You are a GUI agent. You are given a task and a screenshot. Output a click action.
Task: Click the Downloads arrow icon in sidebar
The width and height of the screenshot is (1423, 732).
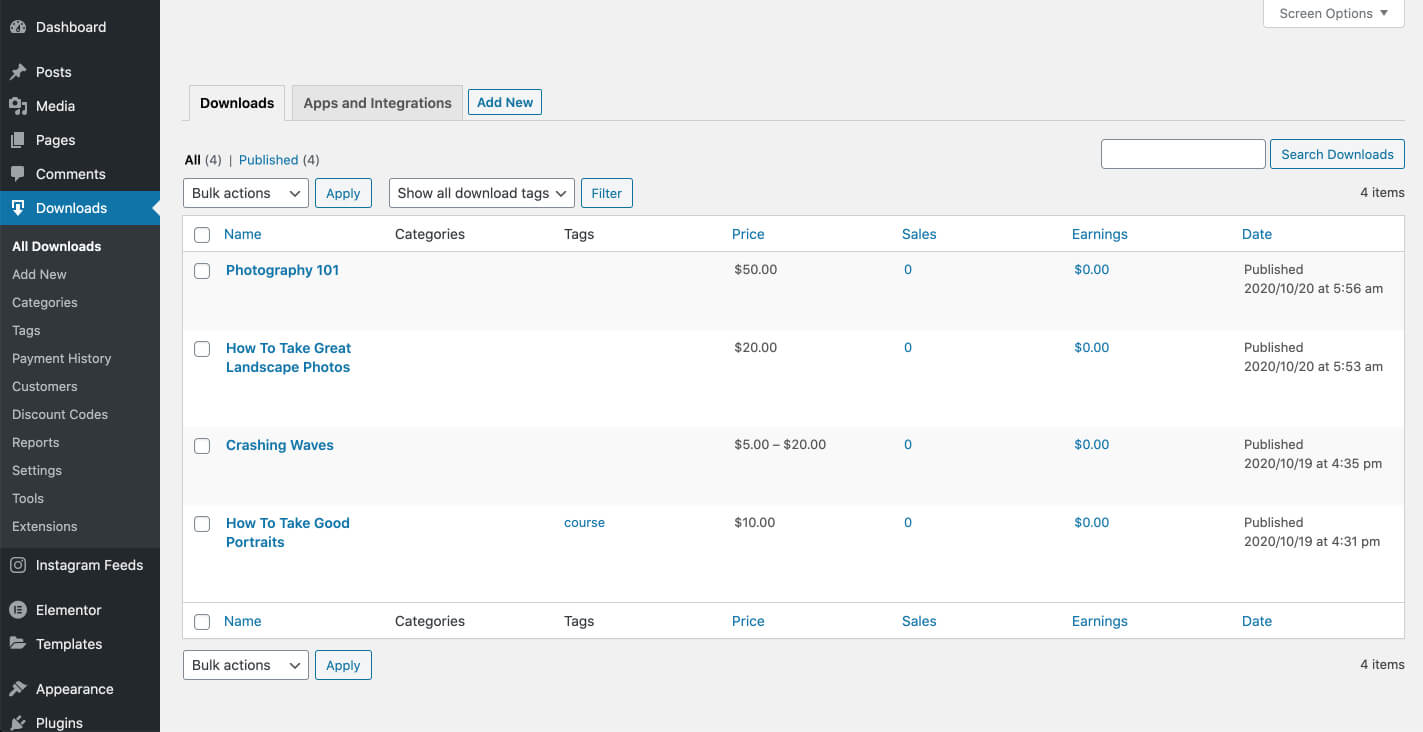click(x=18, y=208)
